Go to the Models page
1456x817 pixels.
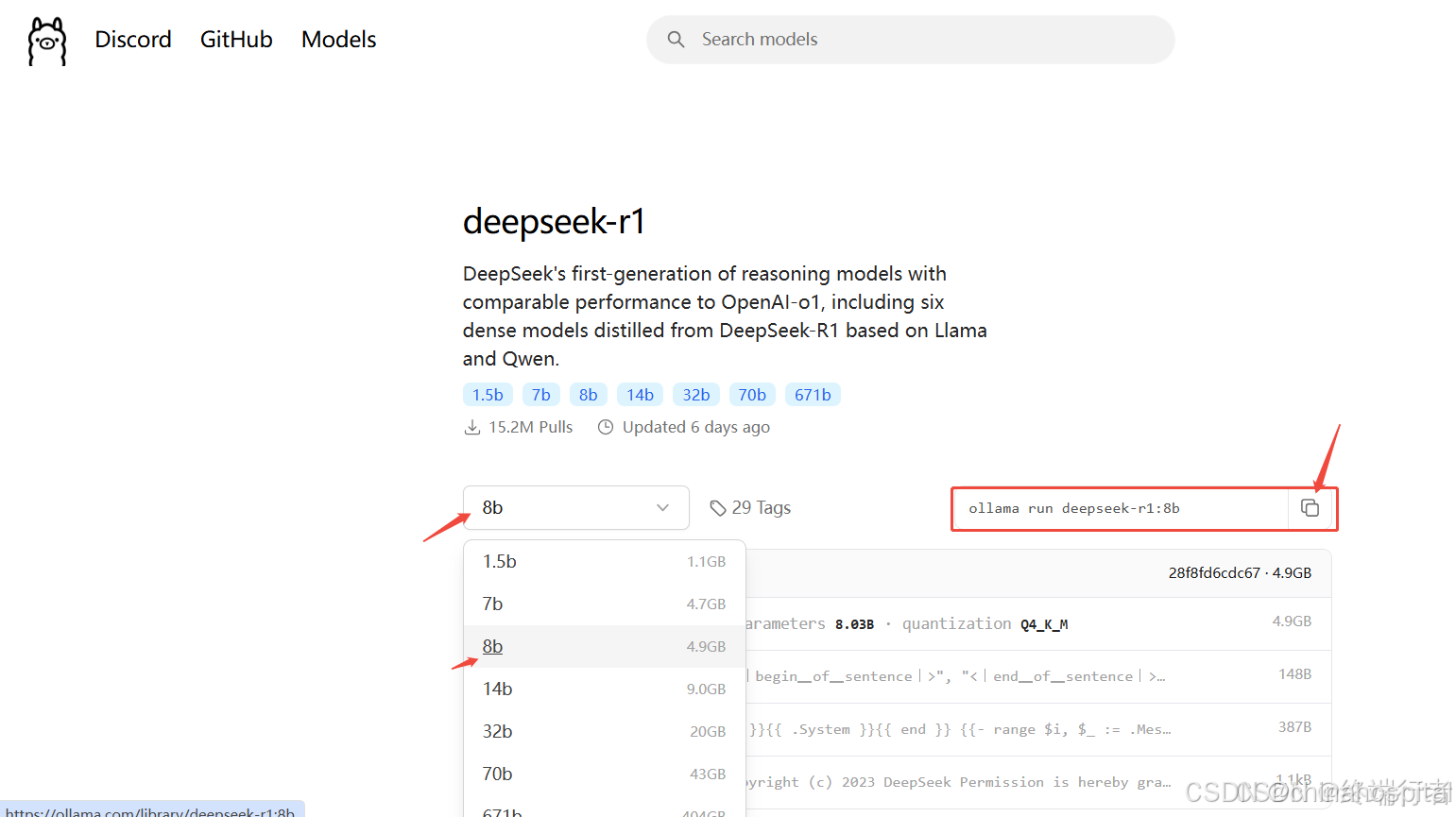pos(338,40)
